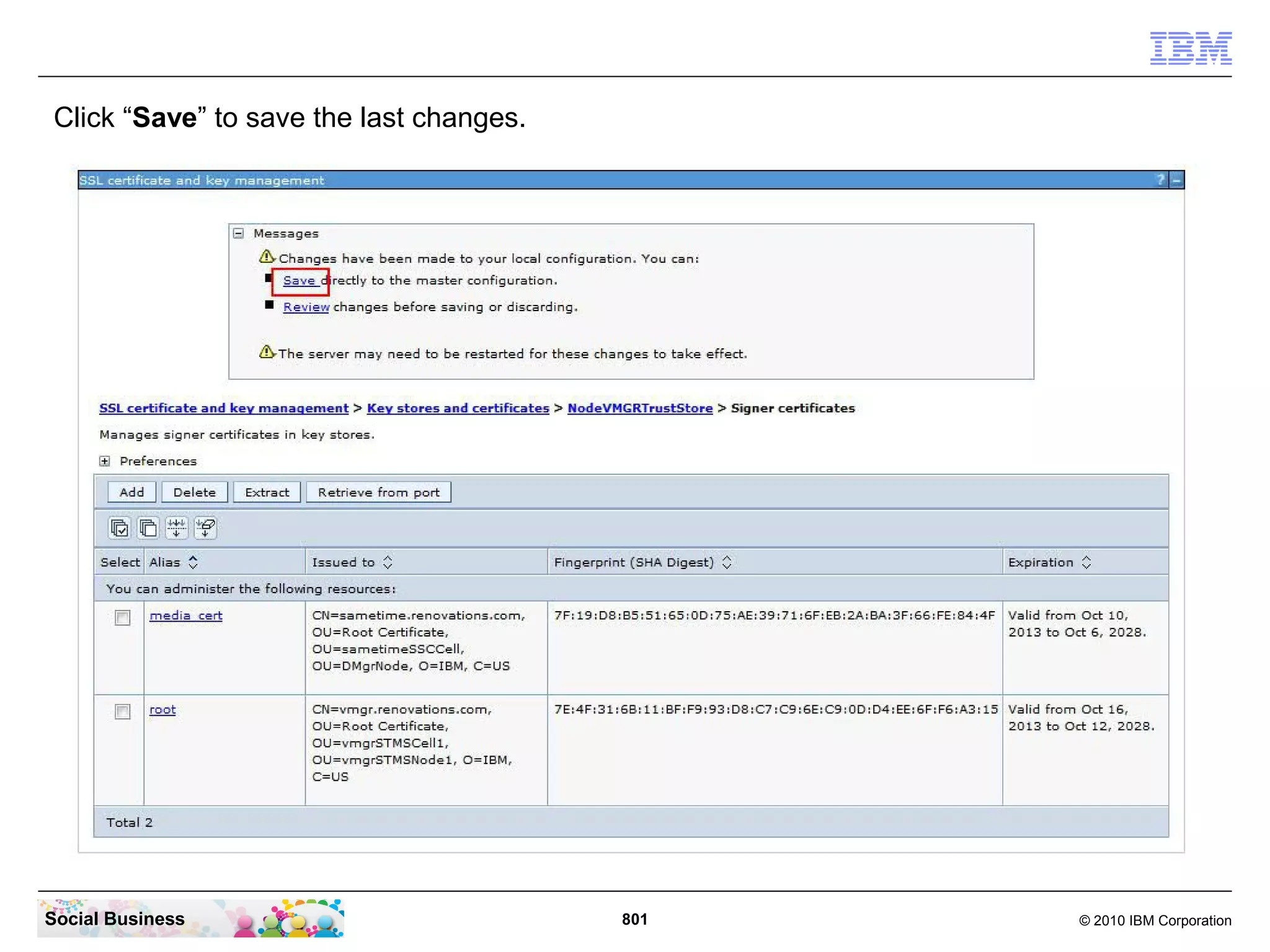Clear the filter value icon
Viewport: 1270px width, 952px height.
[205, 528]
